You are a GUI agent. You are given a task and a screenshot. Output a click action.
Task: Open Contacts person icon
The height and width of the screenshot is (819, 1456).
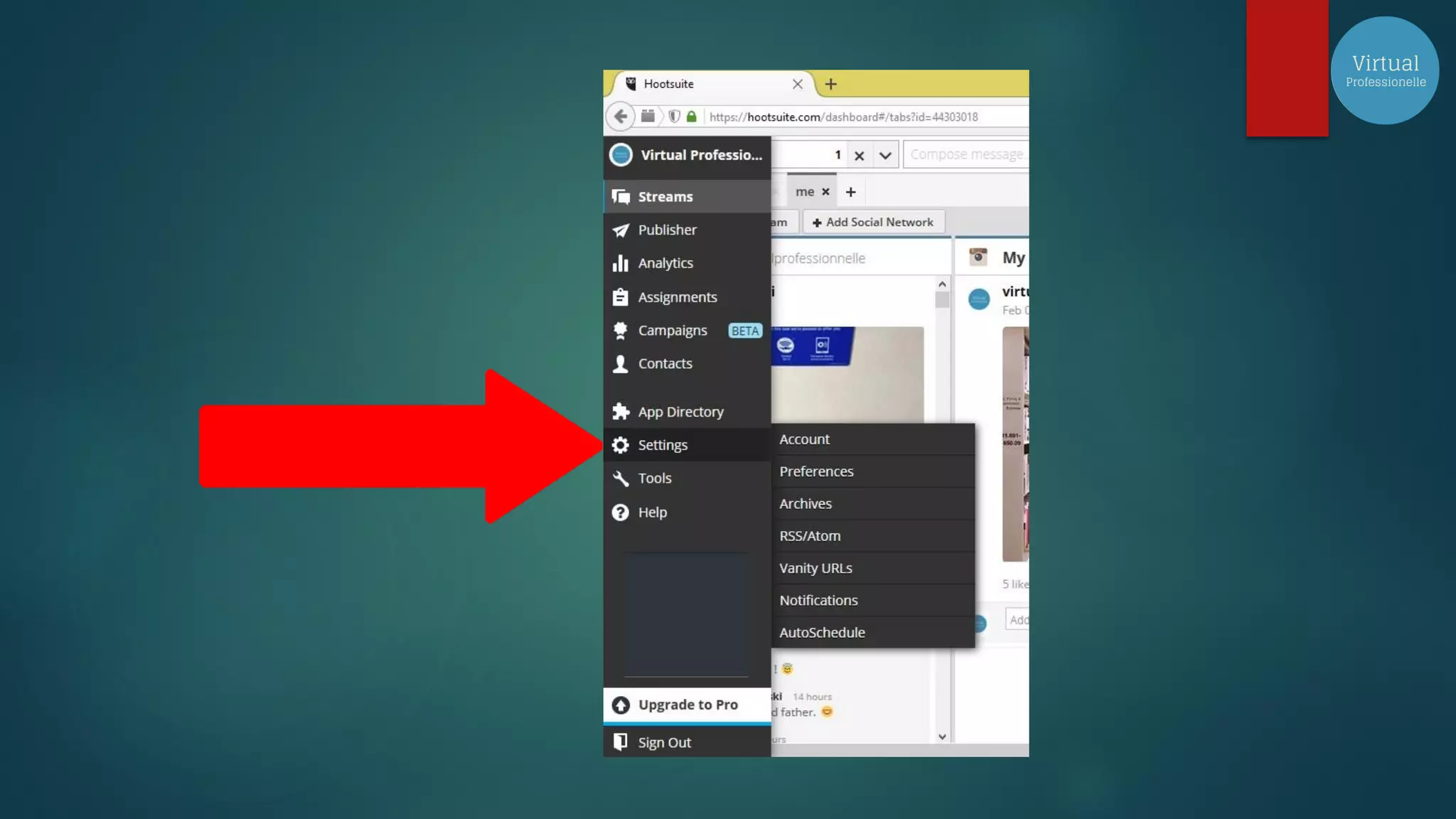pyautogui.click(x=621, y=364)
